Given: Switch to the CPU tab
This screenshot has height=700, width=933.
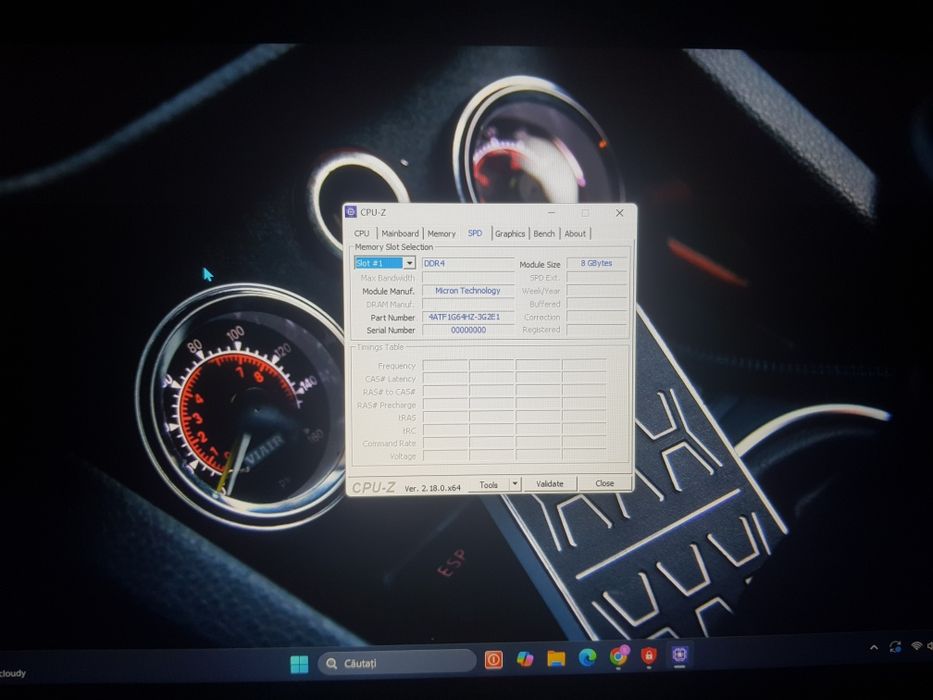Looking at the screenshot, I should click(362, 233).
